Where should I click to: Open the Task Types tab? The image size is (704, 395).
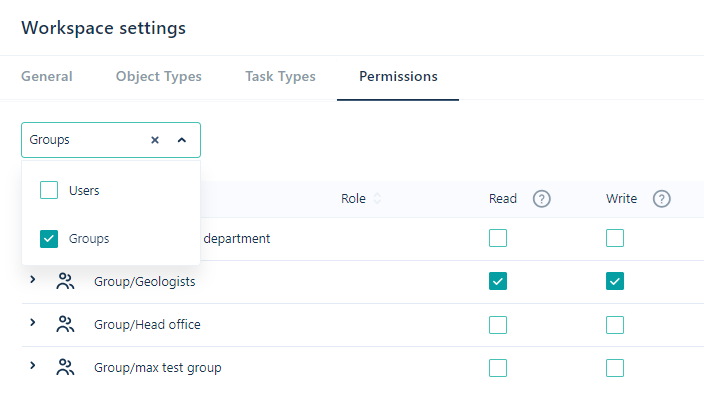coord(280,77)
